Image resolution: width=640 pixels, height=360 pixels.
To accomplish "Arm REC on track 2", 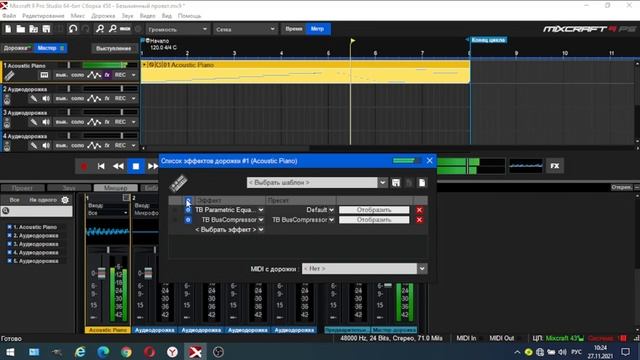I will pos(120,98).
